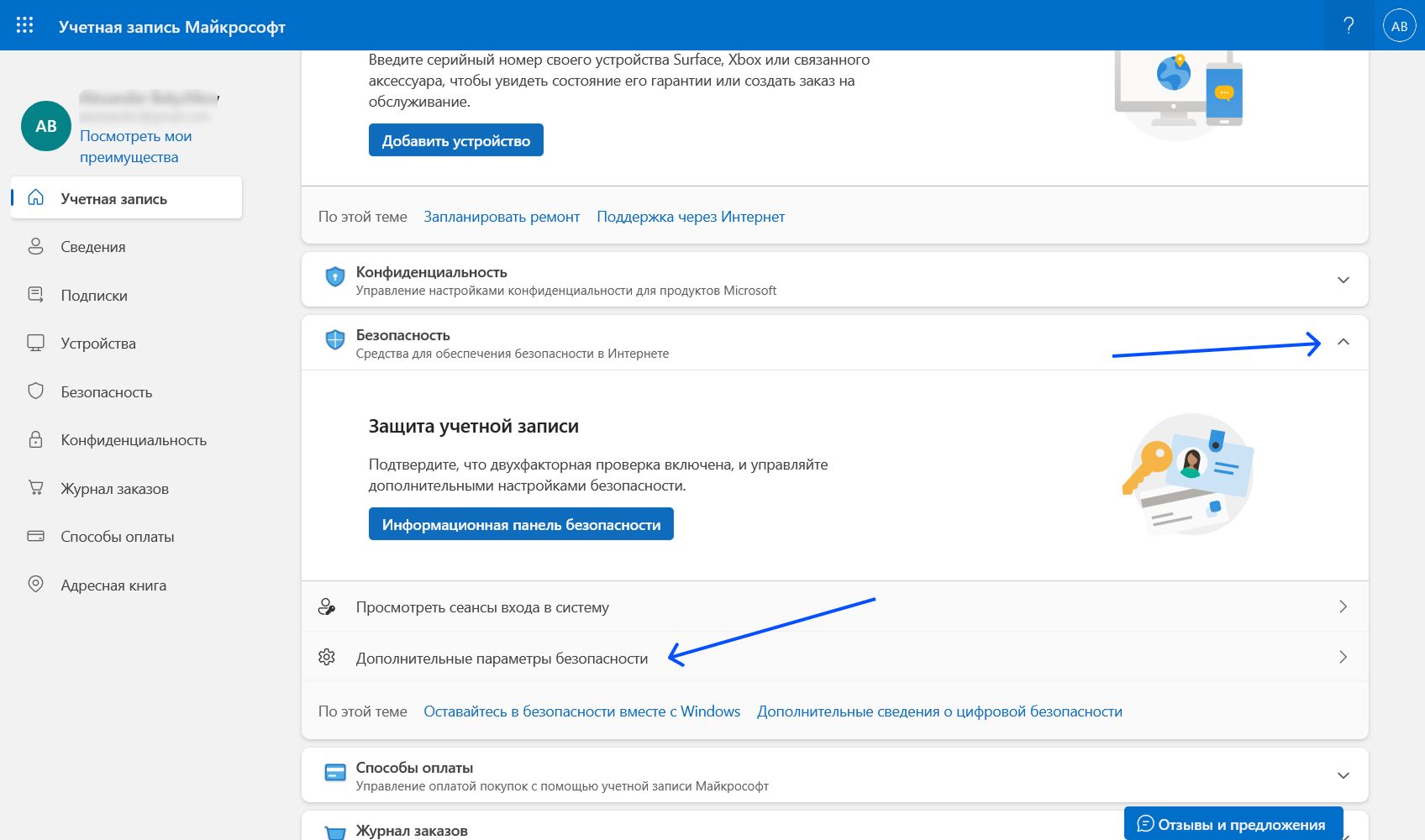Expand the Способы оплаты section chevron
The height and width of the screenshot is (840, 1425).
1343,775
